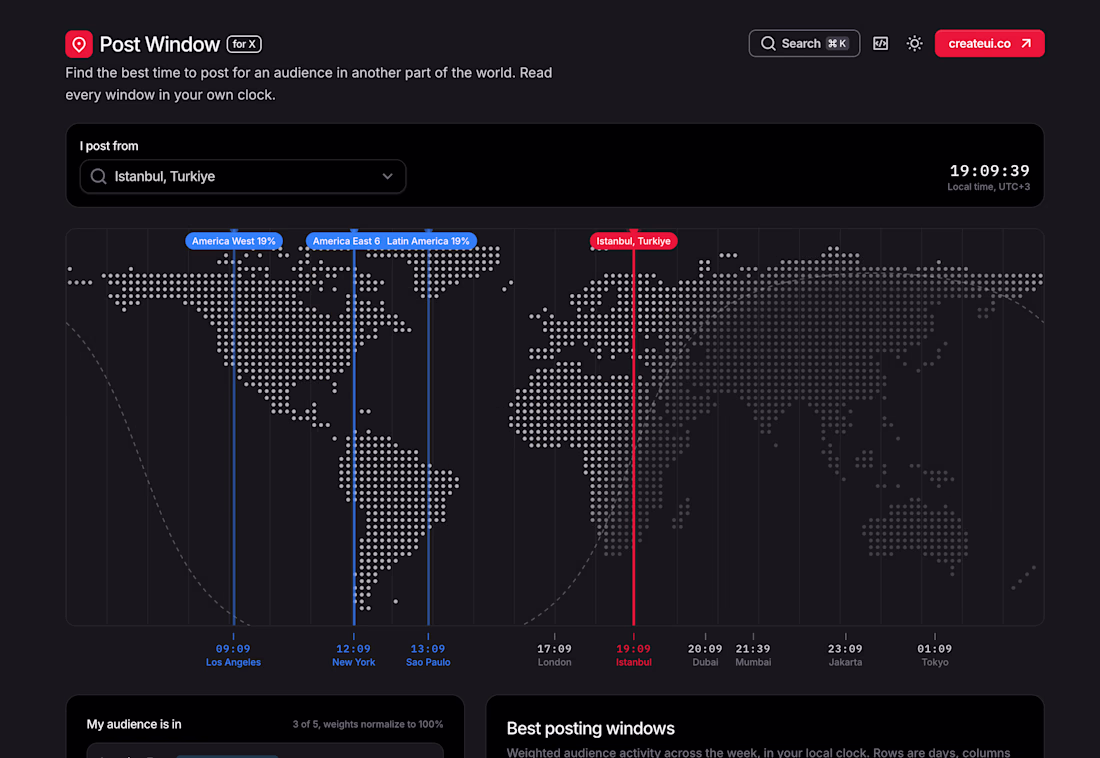Click "Local time, UTC+3" text
The width and height of the screenshot is (1100, 758).
pos(988,187)
